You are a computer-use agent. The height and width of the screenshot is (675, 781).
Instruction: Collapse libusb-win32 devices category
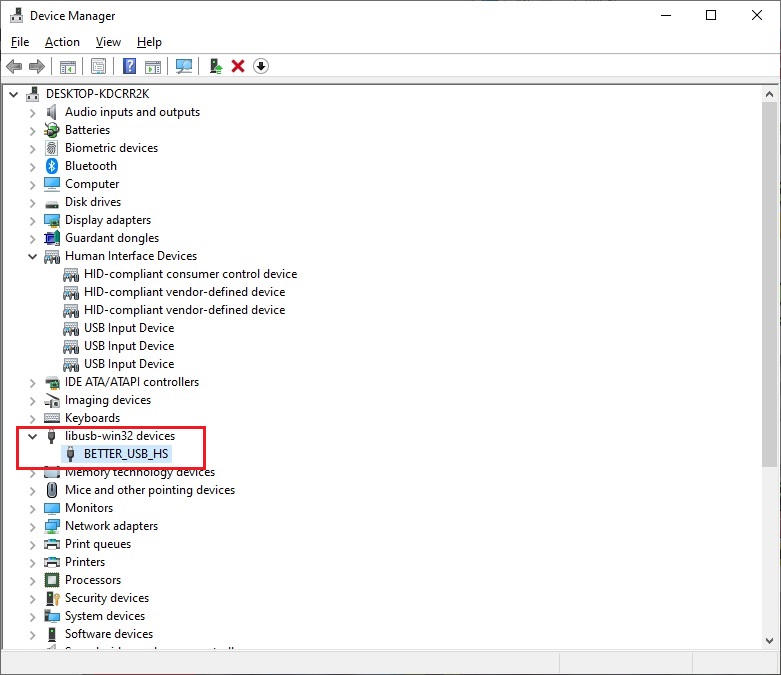(x=32, y=436)
